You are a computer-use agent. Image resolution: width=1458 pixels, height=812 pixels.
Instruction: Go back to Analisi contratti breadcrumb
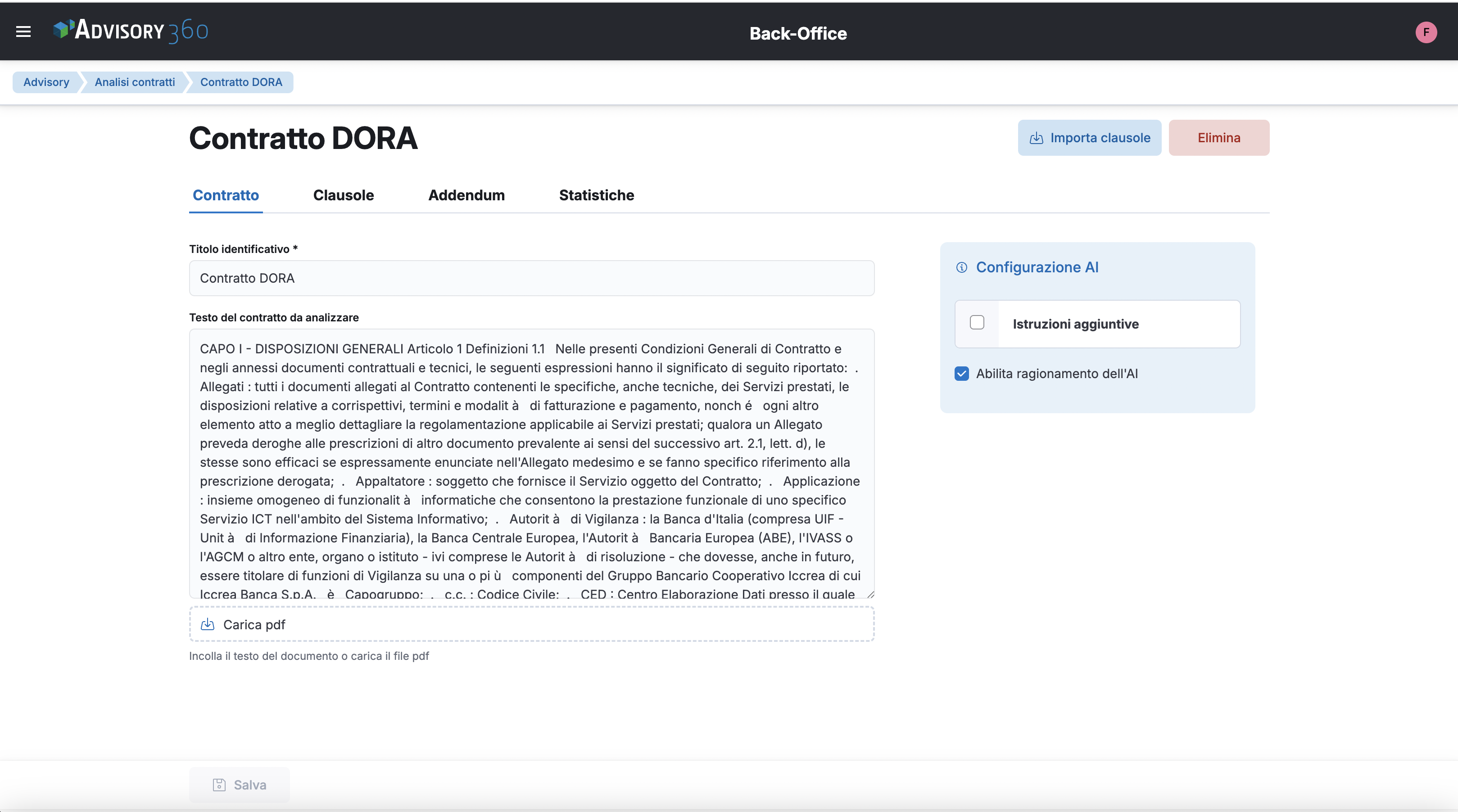pyautogui.click(x=135, y=82)
